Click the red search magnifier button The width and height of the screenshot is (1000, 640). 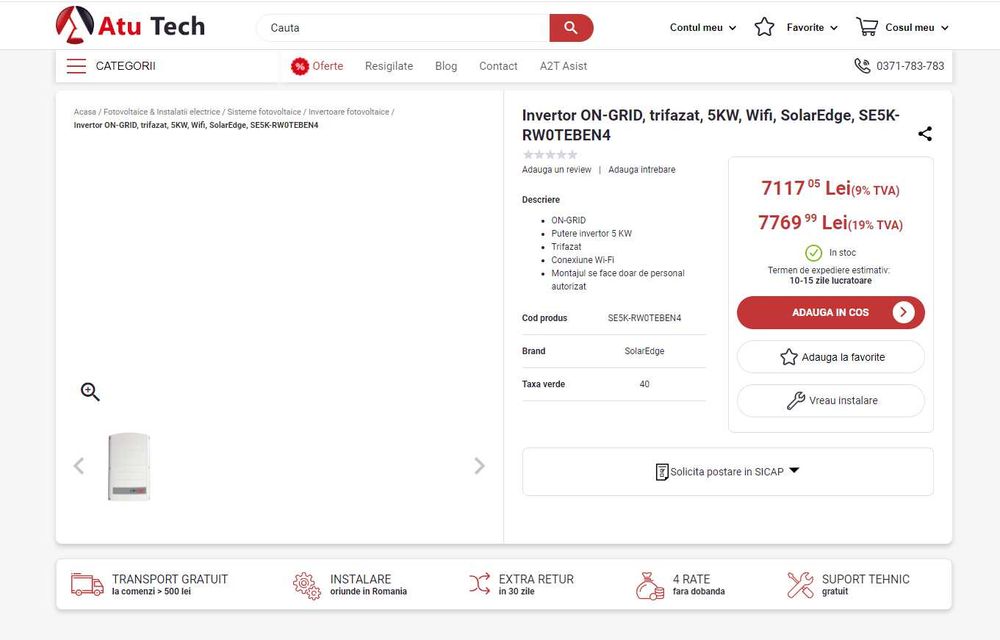tap(571, 28)
